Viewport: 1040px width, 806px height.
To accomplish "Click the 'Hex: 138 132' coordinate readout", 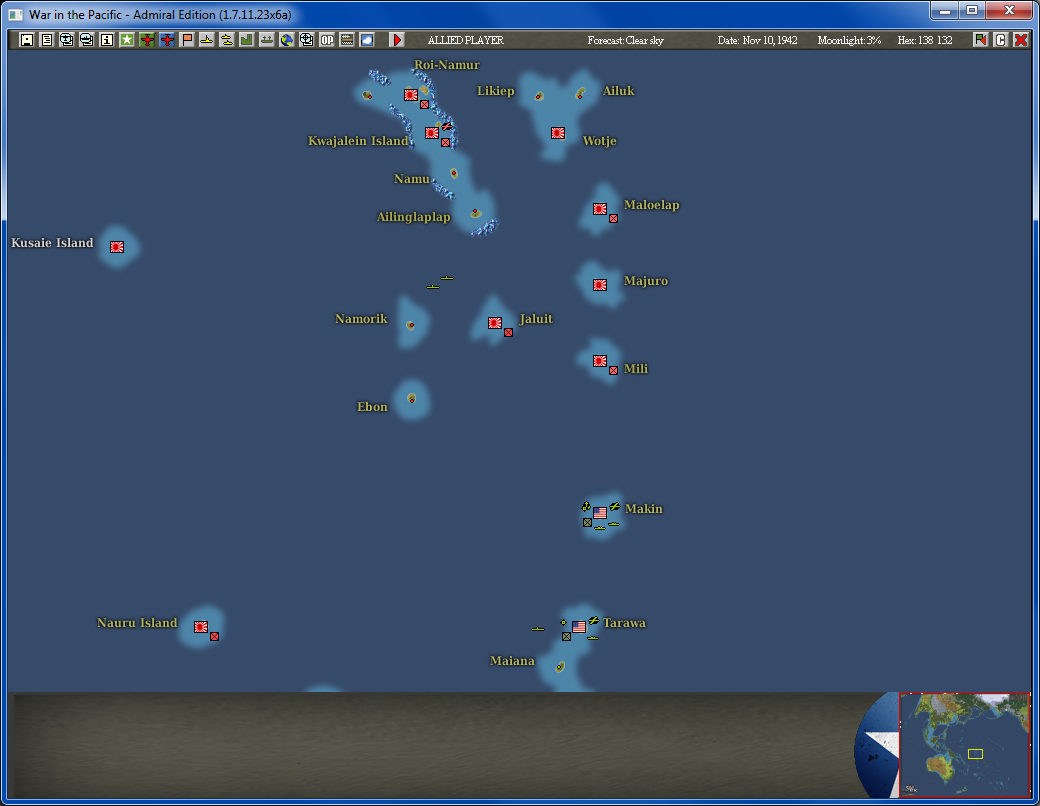I will 925,40.
